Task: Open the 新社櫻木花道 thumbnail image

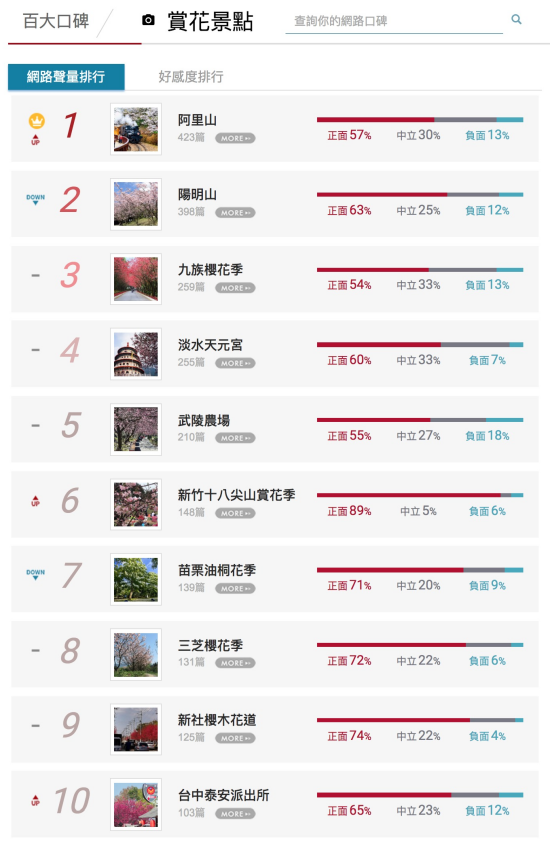Action: pyautogui.click(x=136, y=729)
